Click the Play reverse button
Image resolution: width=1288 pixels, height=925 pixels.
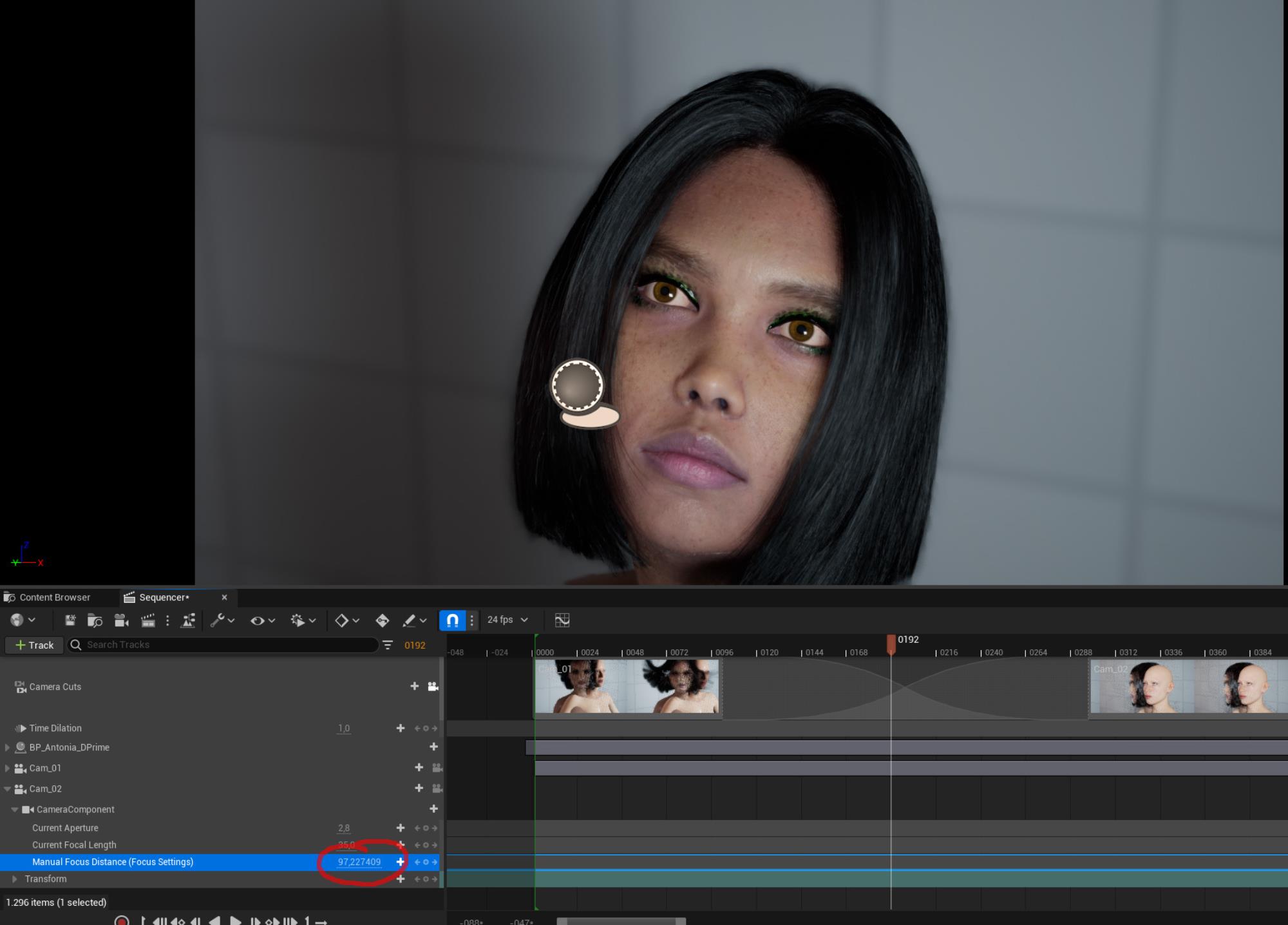click(x=215, y=921)
